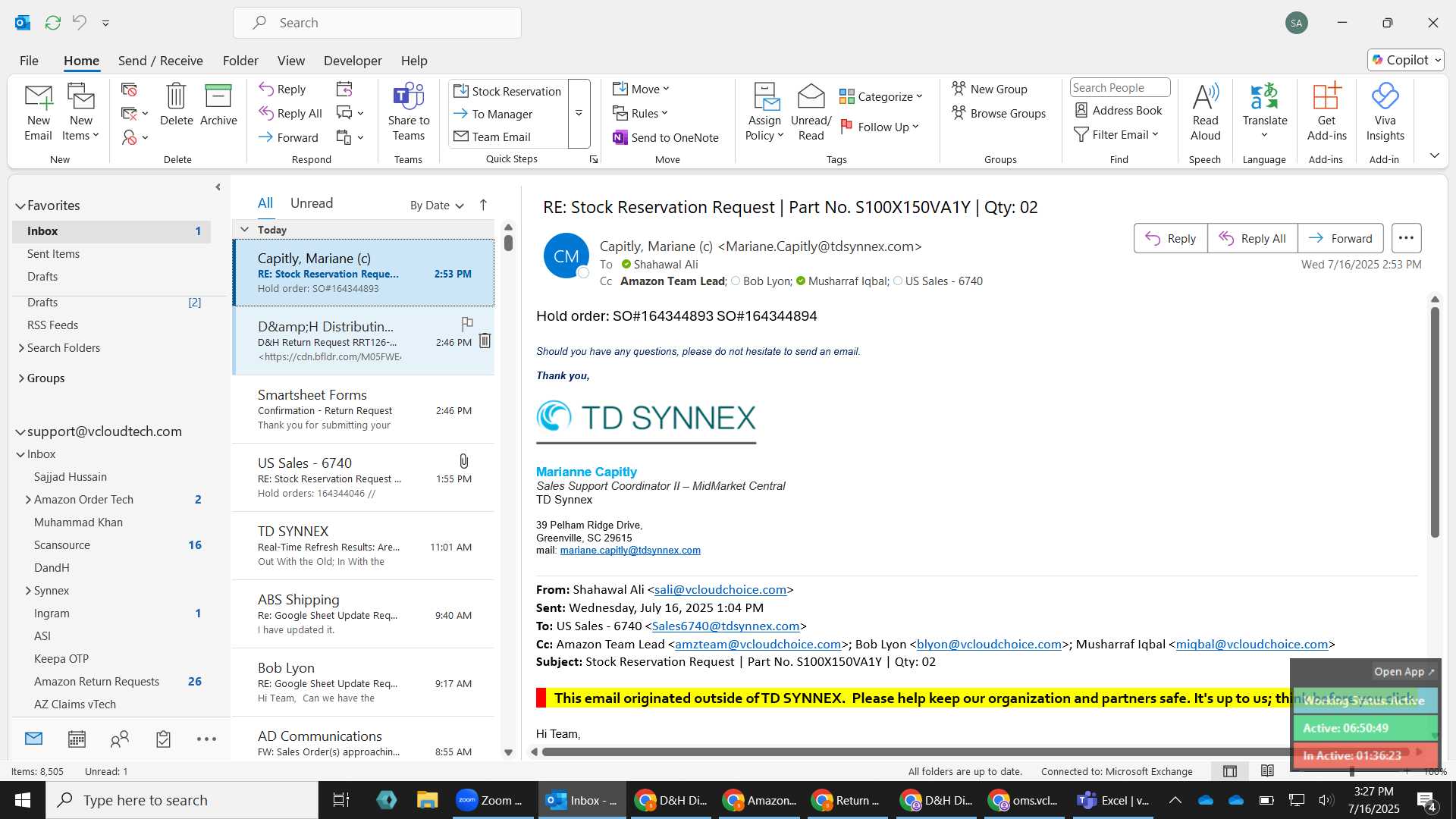Click the Archive icon
The image size is (1456, 819).
tap(218, 96)
